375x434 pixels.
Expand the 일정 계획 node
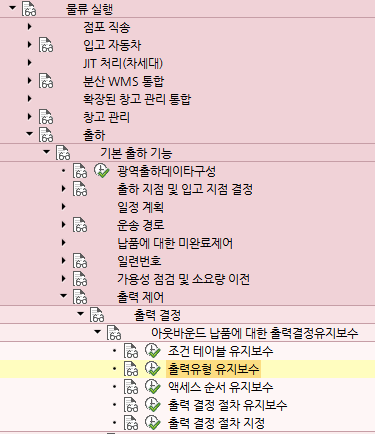click(x=64, y=206)
